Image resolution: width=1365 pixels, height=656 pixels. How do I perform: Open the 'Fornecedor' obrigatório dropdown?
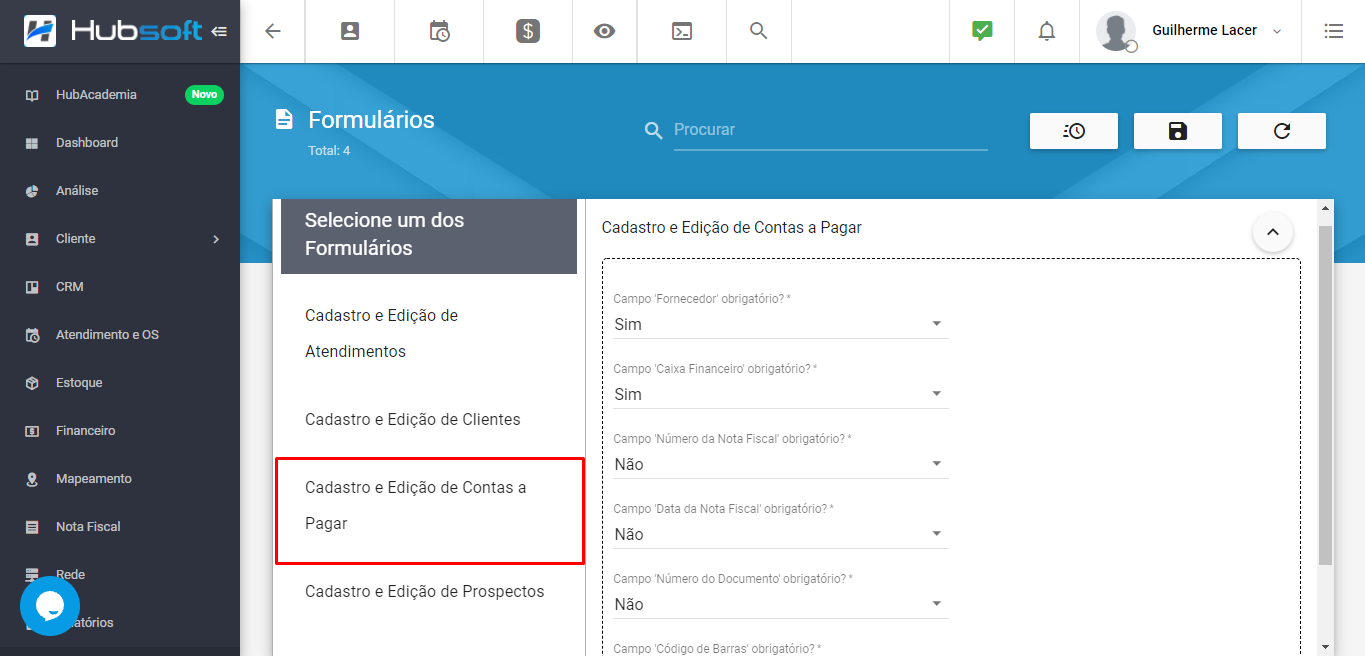(x=781, y=324)
